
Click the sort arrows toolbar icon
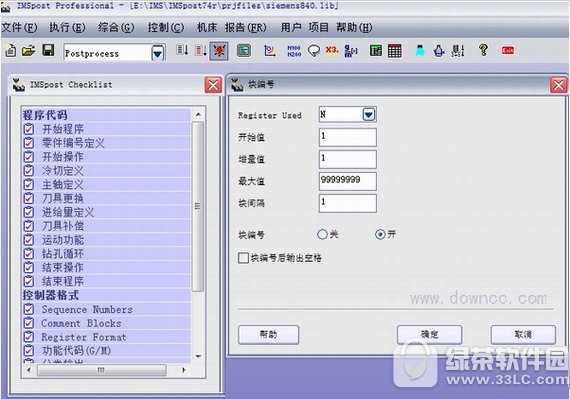pyautogui.click(x=458, y=51)
